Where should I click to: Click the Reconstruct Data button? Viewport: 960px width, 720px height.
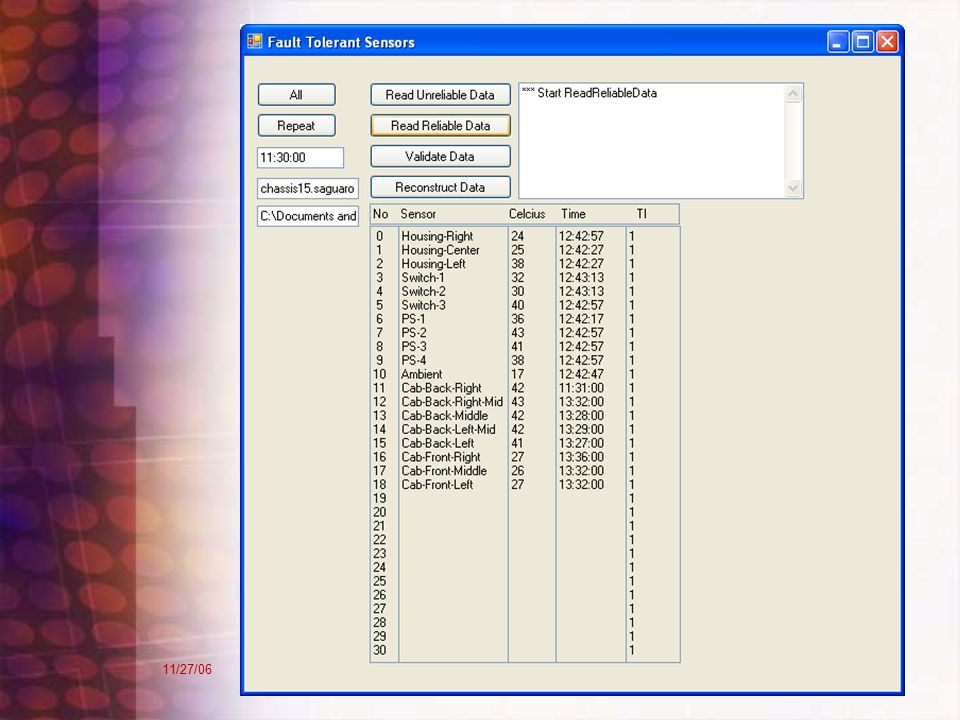point(440,187)
